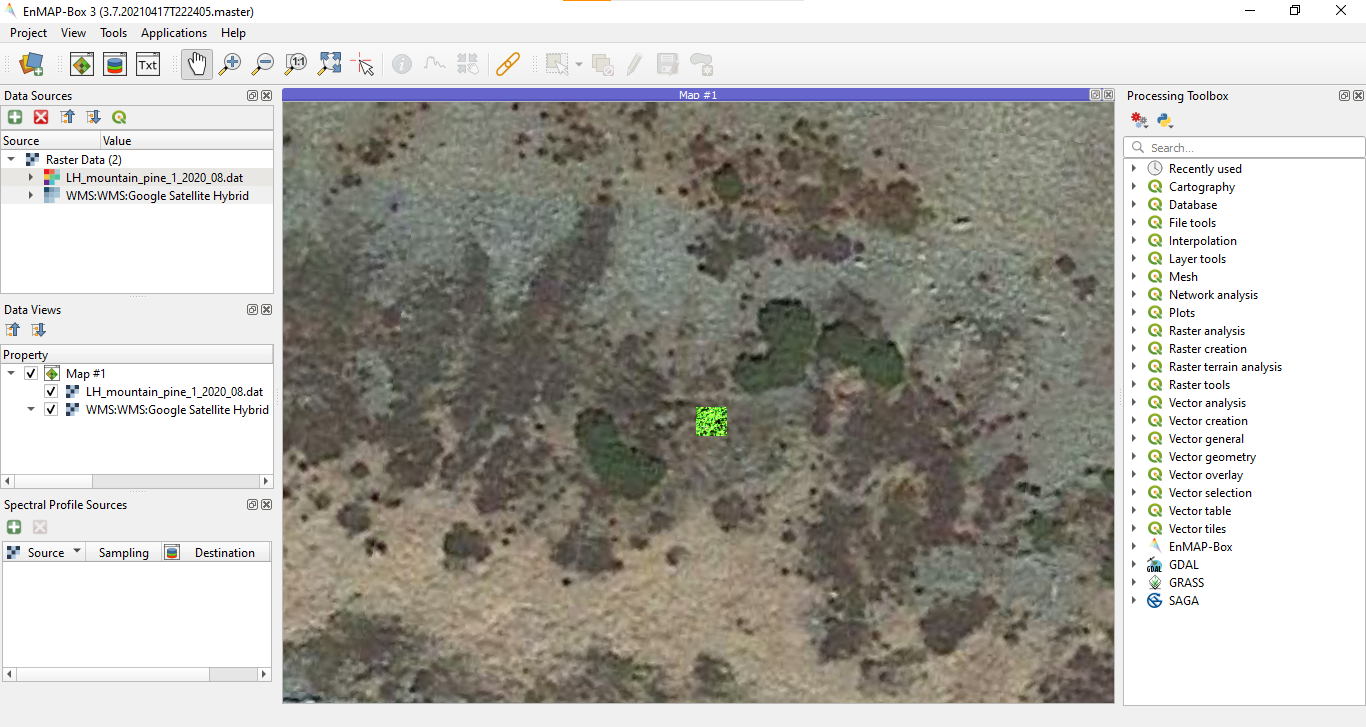
Task: Remove the selected data source
Action: pos(39,117)
